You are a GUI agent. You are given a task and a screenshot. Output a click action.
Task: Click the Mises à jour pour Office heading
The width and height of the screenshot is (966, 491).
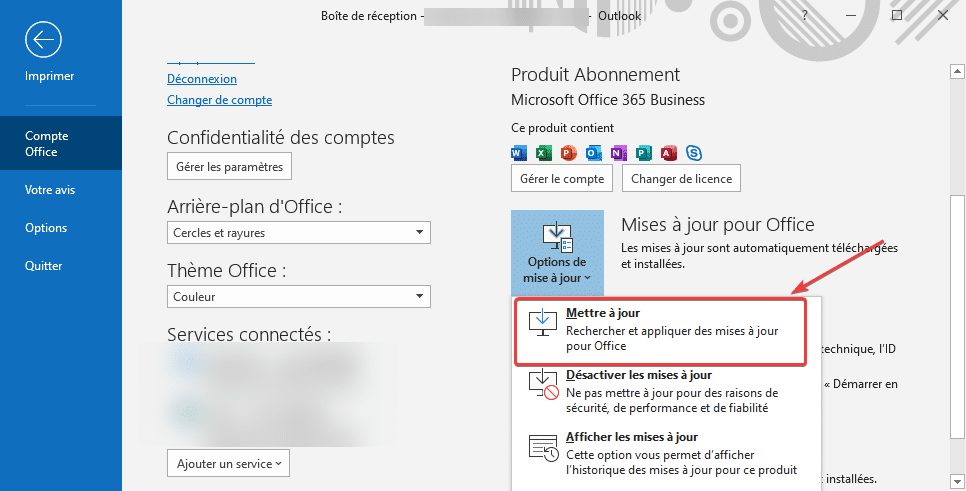tap(718, 224)
